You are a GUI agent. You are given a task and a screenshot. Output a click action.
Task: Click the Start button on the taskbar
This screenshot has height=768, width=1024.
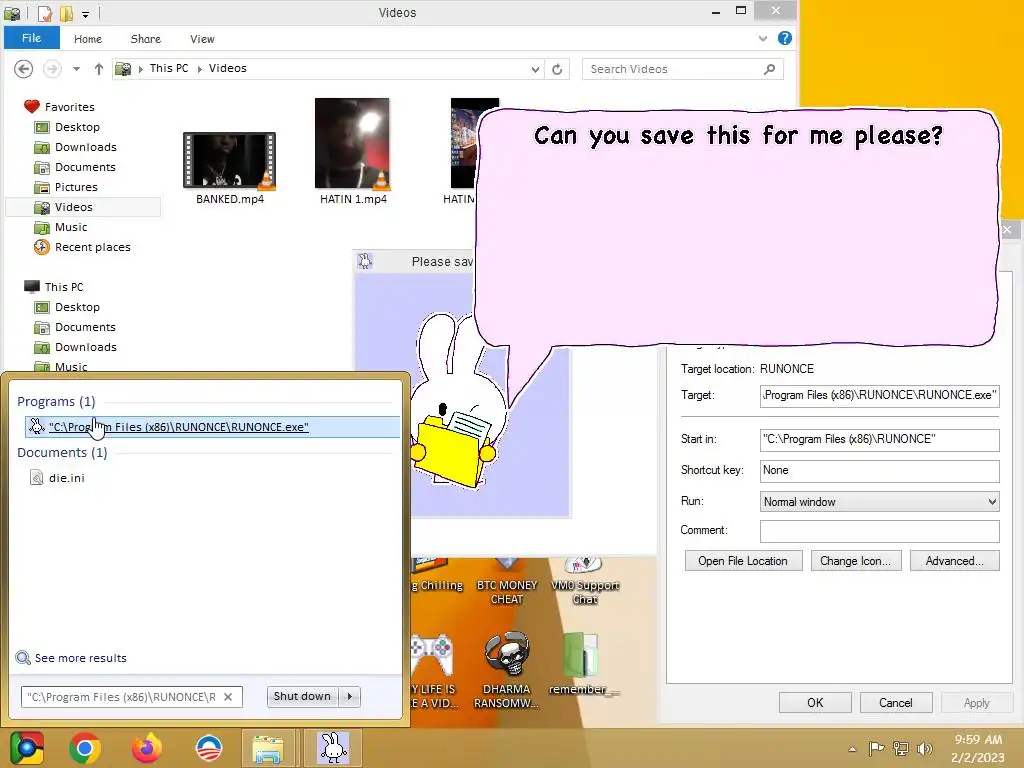pyautogui.click(x=27, y=748)
